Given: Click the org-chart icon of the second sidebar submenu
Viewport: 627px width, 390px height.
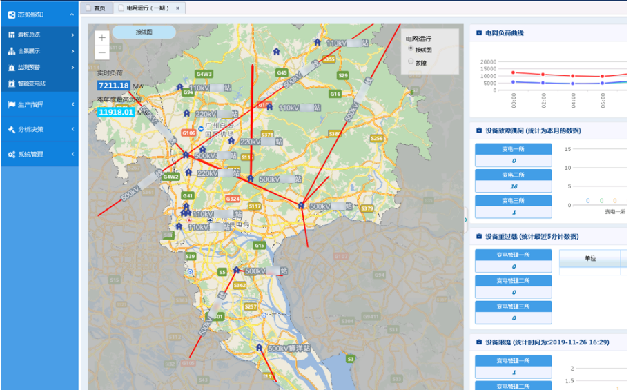Looking at the screenshot, I should pos(11,51).
